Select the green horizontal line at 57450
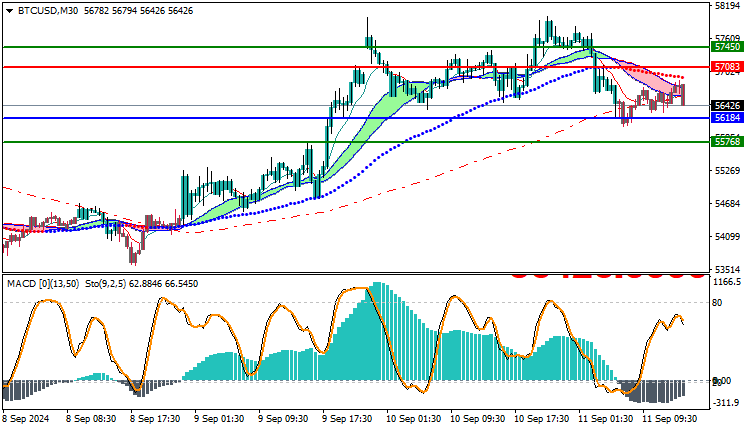The image size is (750, 430). point(356,47)
